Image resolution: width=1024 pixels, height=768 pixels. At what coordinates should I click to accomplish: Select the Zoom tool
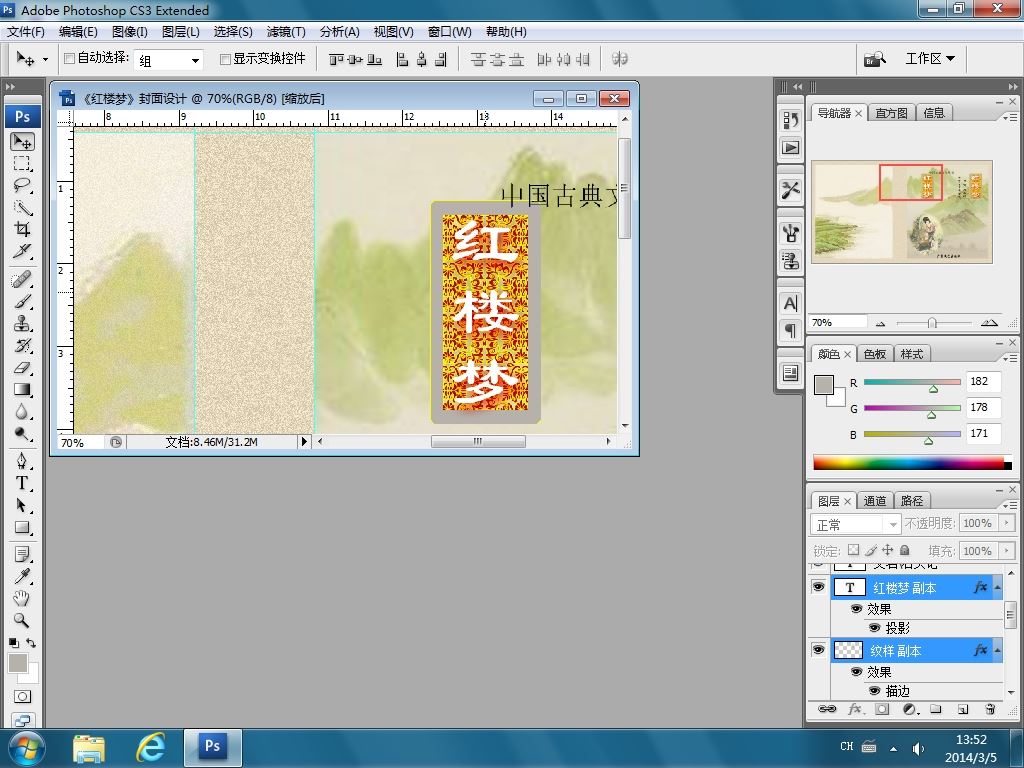[22, 620]
